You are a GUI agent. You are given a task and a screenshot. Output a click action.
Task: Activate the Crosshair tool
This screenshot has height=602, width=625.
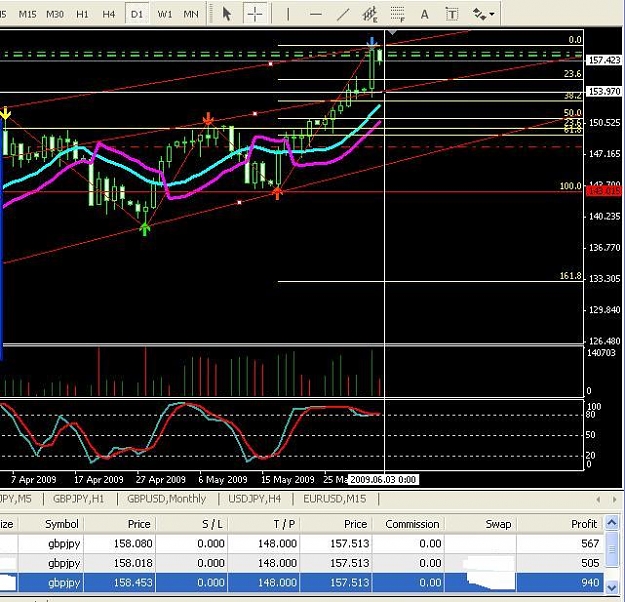click(254, 14)
